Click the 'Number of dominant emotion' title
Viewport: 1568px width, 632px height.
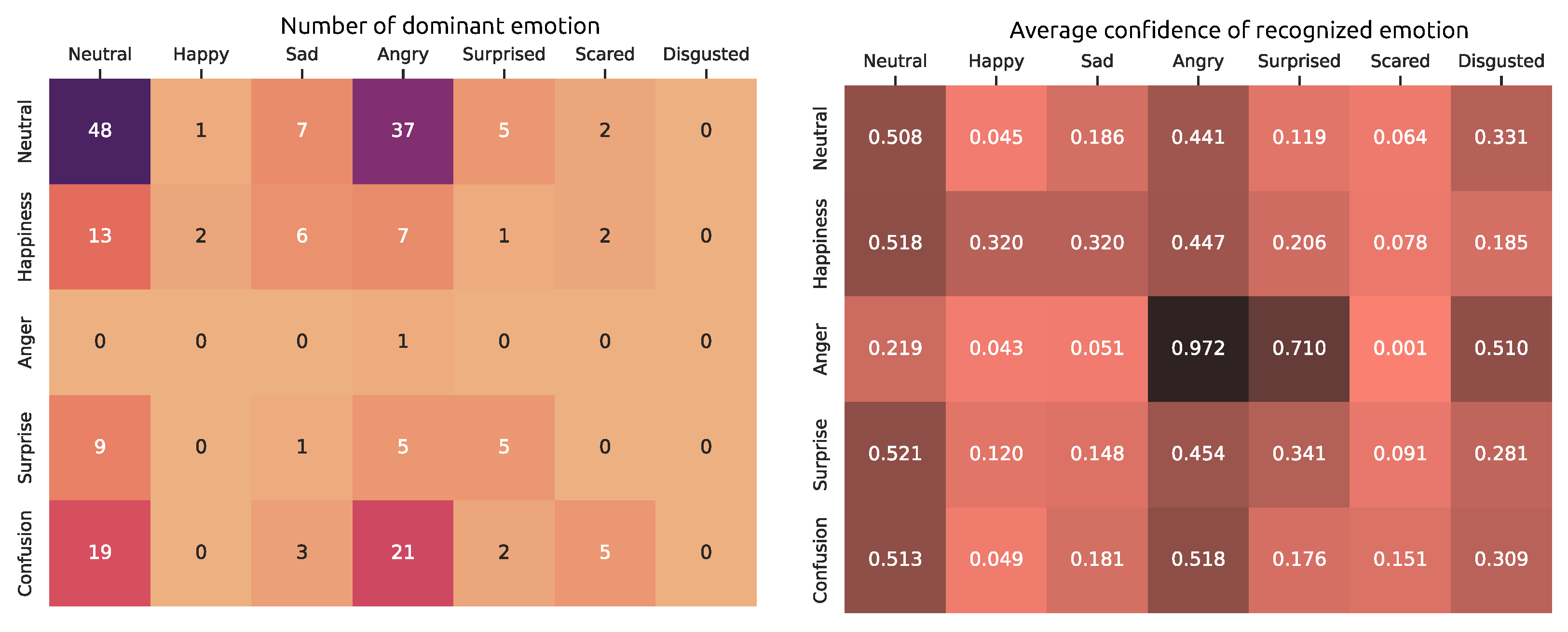(x=439, y=26)
